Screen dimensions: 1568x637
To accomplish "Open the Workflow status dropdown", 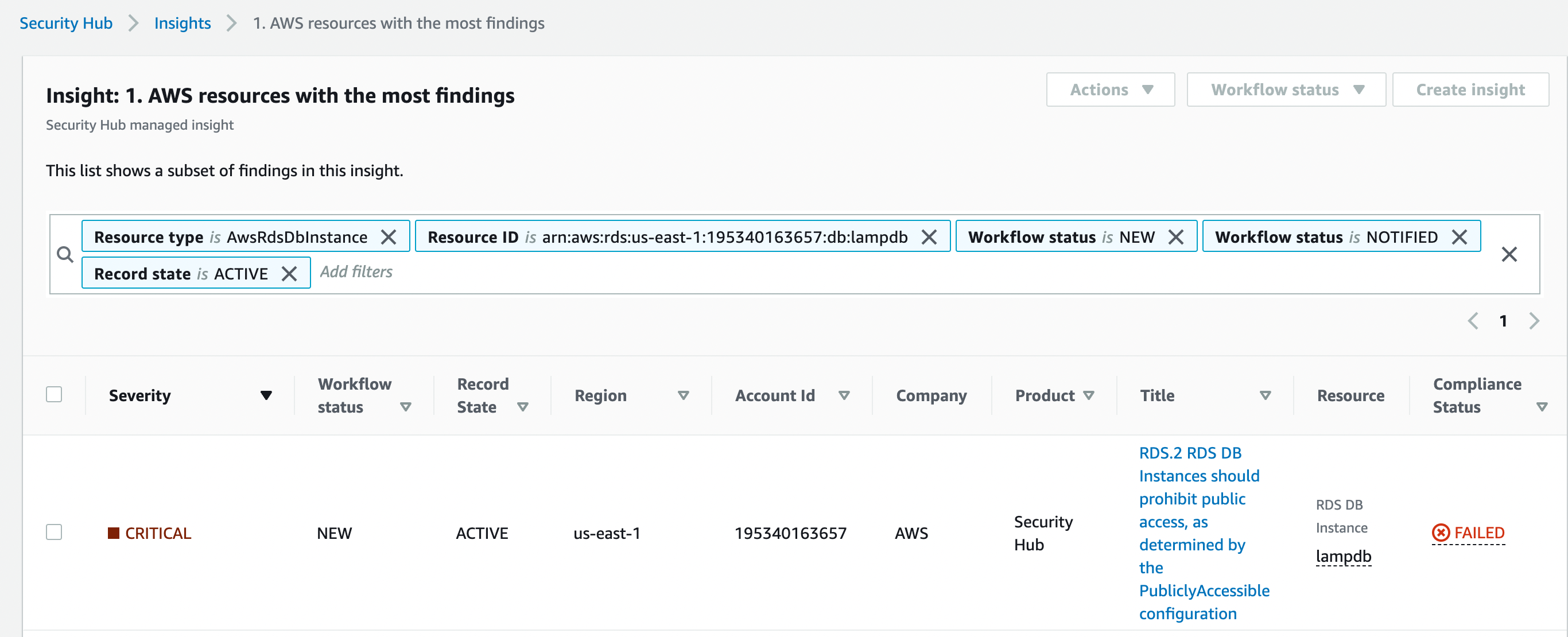I will point(1286,89).
